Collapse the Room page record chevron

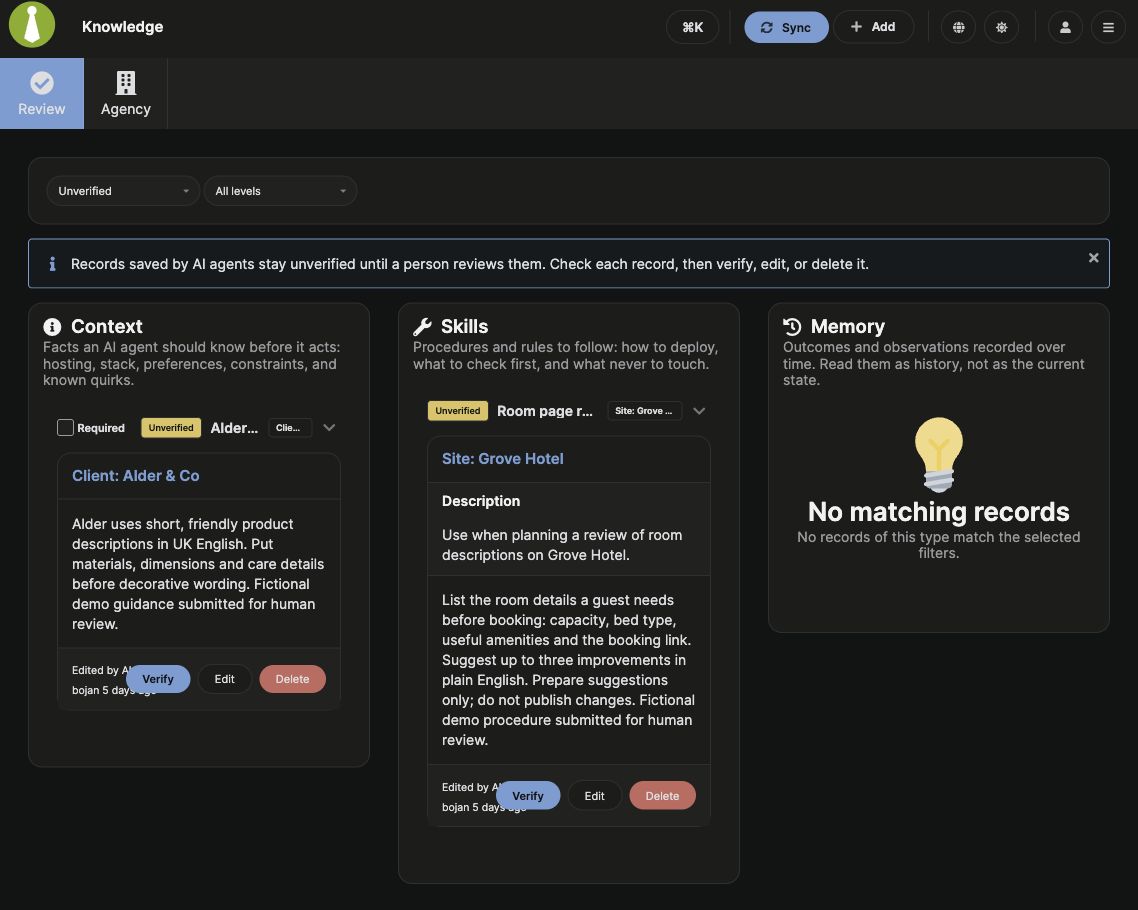click(699, 411)
